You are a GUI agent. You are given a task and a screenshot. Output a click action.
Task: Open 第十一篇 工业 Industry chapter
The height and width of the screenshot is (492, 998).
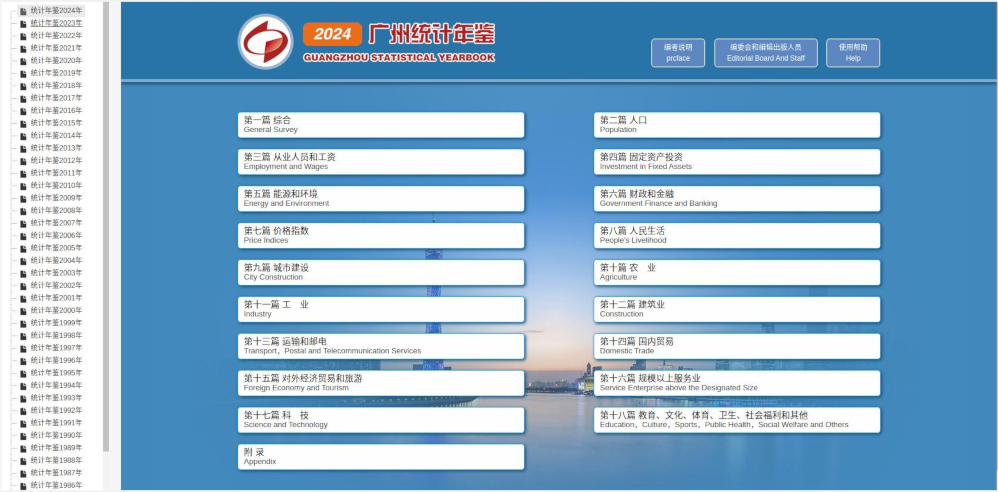(x=380, y=310)
